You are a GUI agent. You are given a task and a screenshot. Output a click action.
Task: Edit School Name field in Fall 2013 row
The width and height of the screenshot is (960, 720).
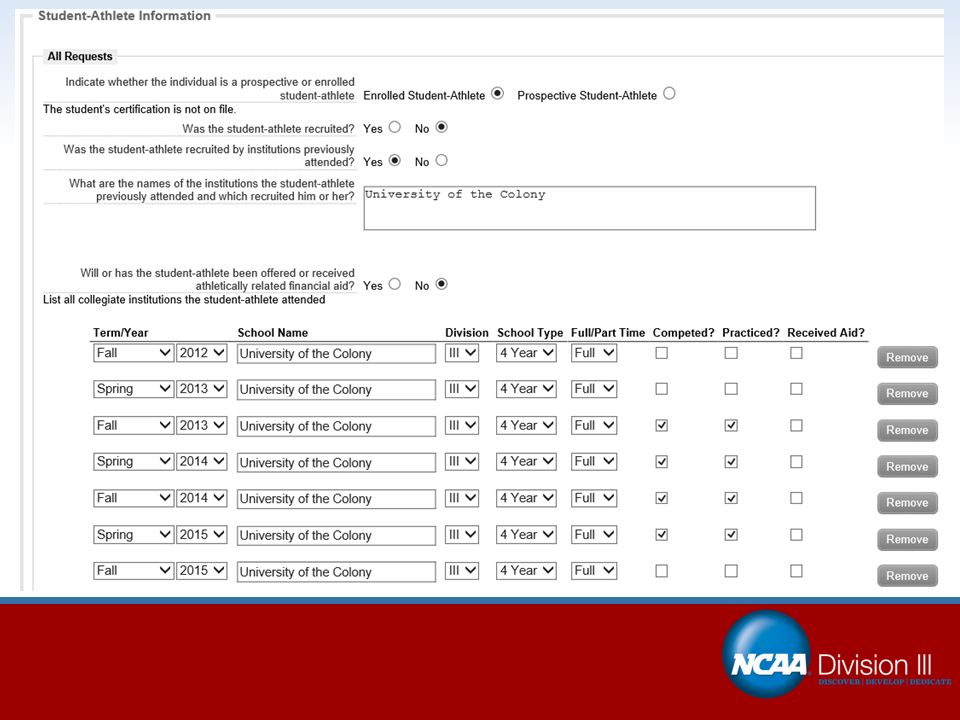(x=336, y=426)
